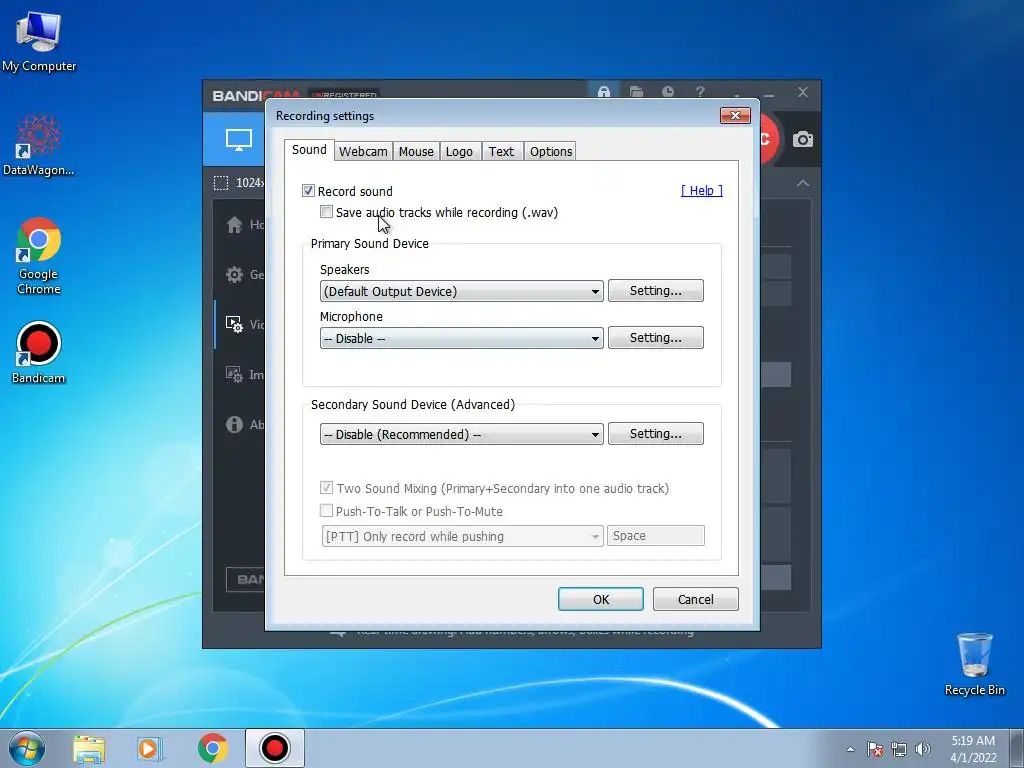Open Bandicam desktop shortcut
This screenshot has height=768, width=1024.
tap(39, 352)
